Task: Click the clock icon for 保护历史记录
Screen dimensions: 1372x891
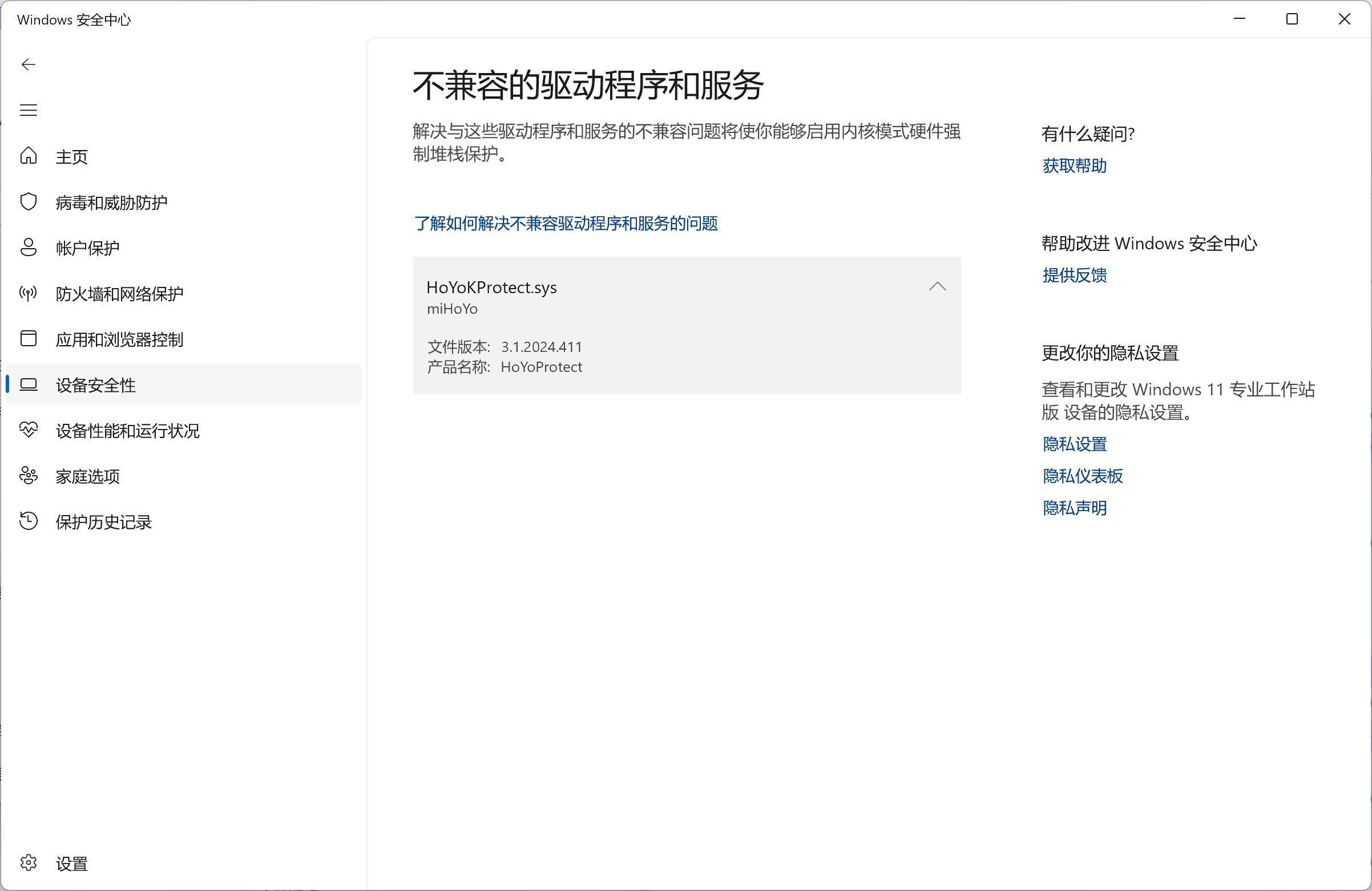Action: [28, 521]
